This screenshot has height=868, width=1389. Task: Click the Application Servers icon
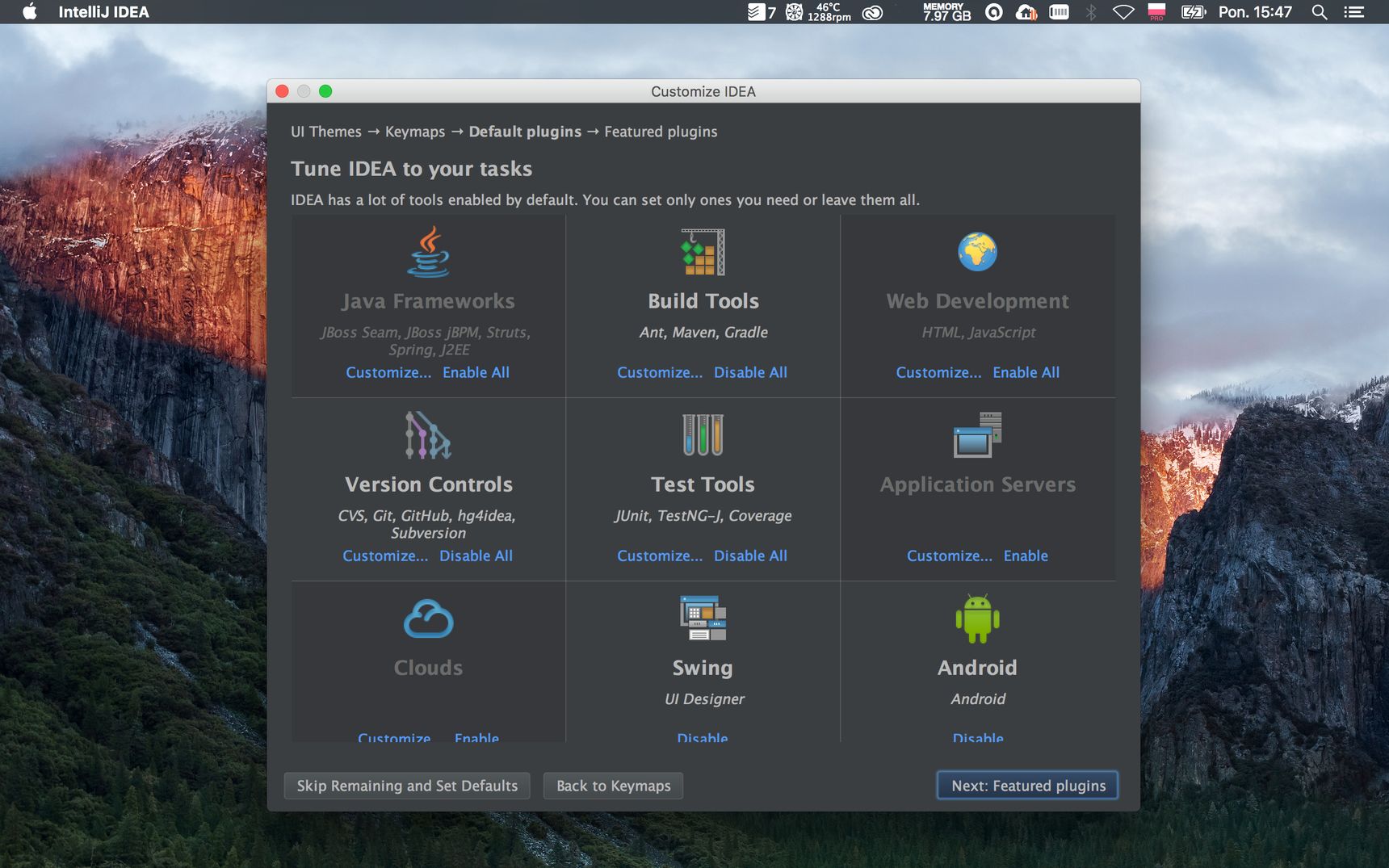(977, 435)
